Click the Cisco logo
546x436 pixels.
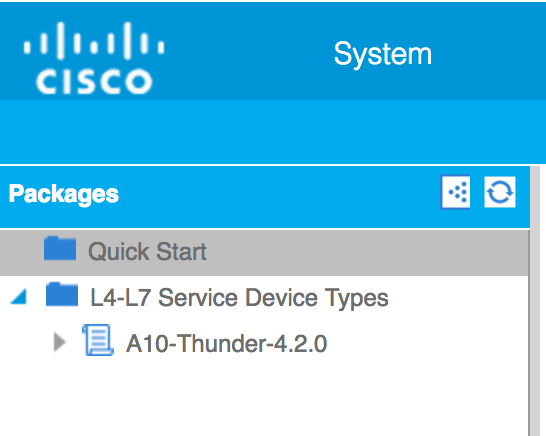coord(94,58)
